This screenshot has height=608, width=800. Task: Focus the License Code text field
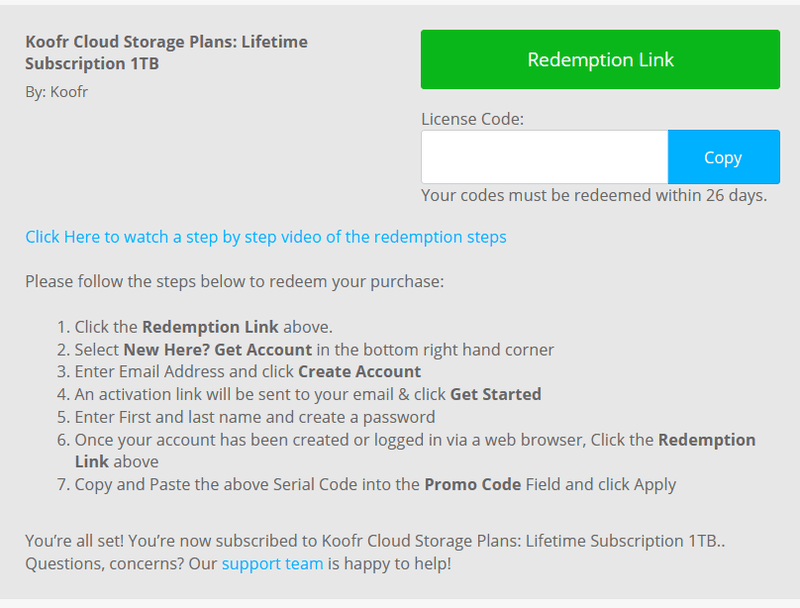click(544, 157)
